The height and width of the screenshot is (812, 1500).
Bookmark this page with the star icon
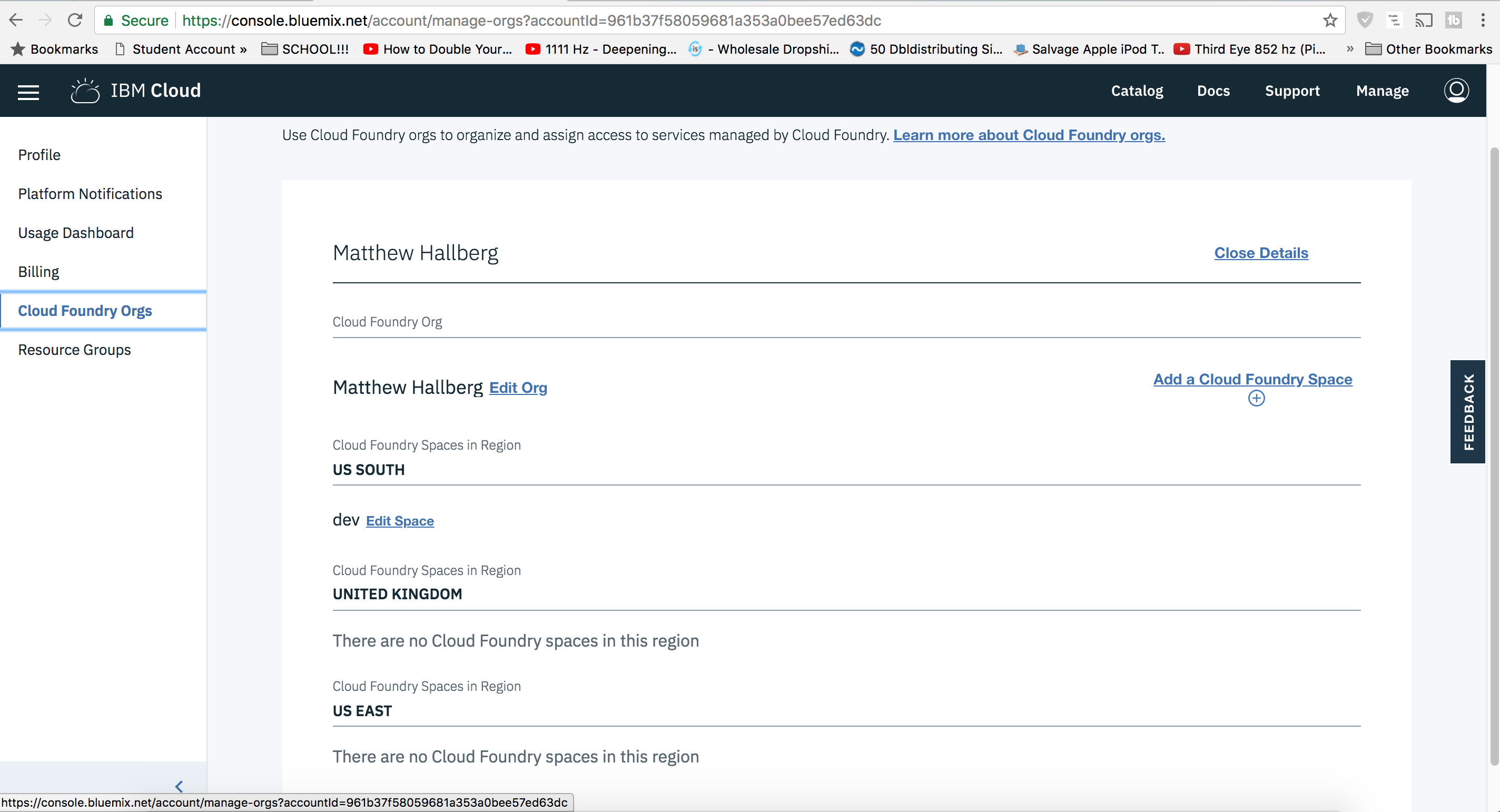1330,21
